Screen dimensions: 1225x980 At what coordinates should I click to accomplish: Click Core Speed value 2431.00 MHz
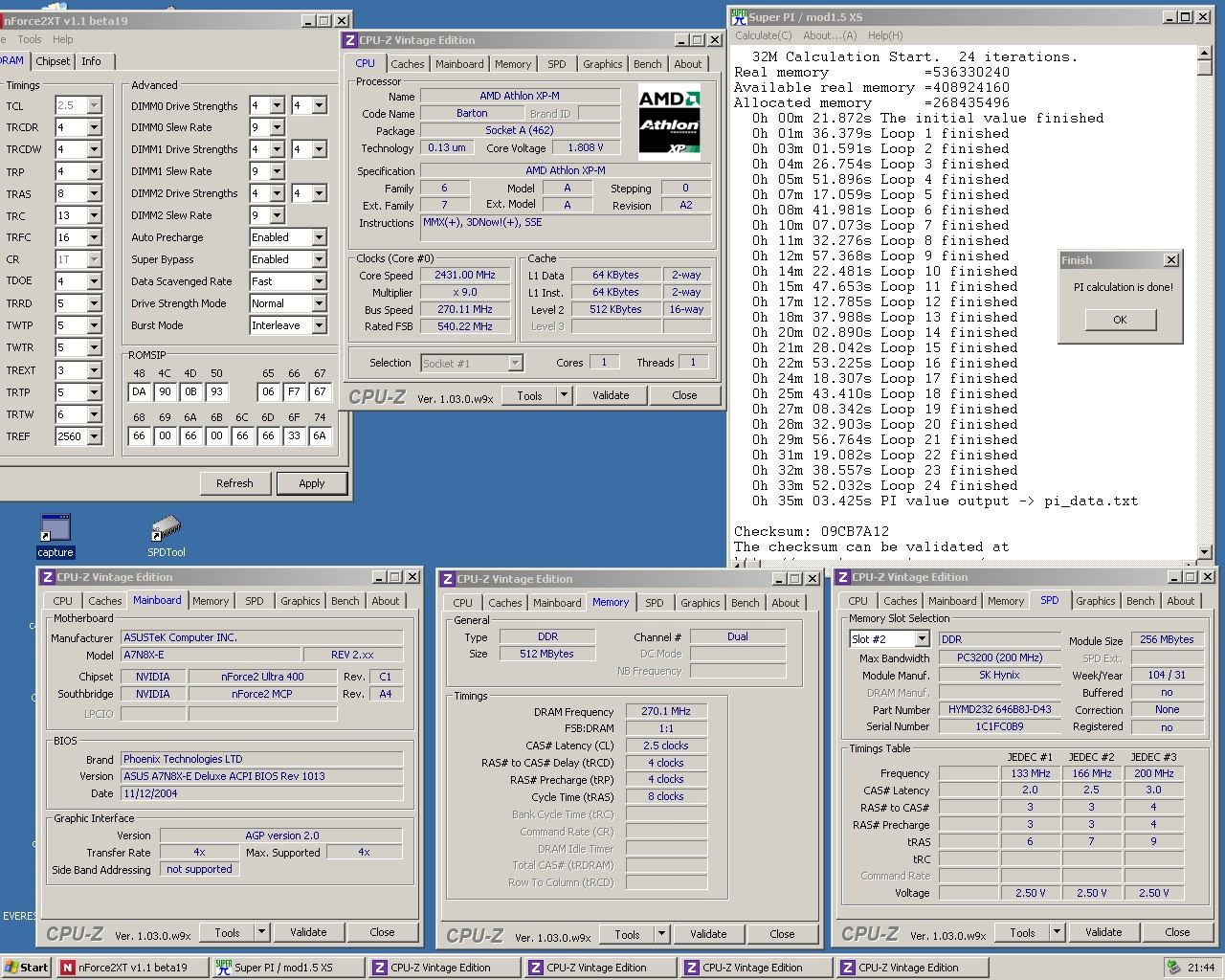pyautogui.click(x=465, y=275)
